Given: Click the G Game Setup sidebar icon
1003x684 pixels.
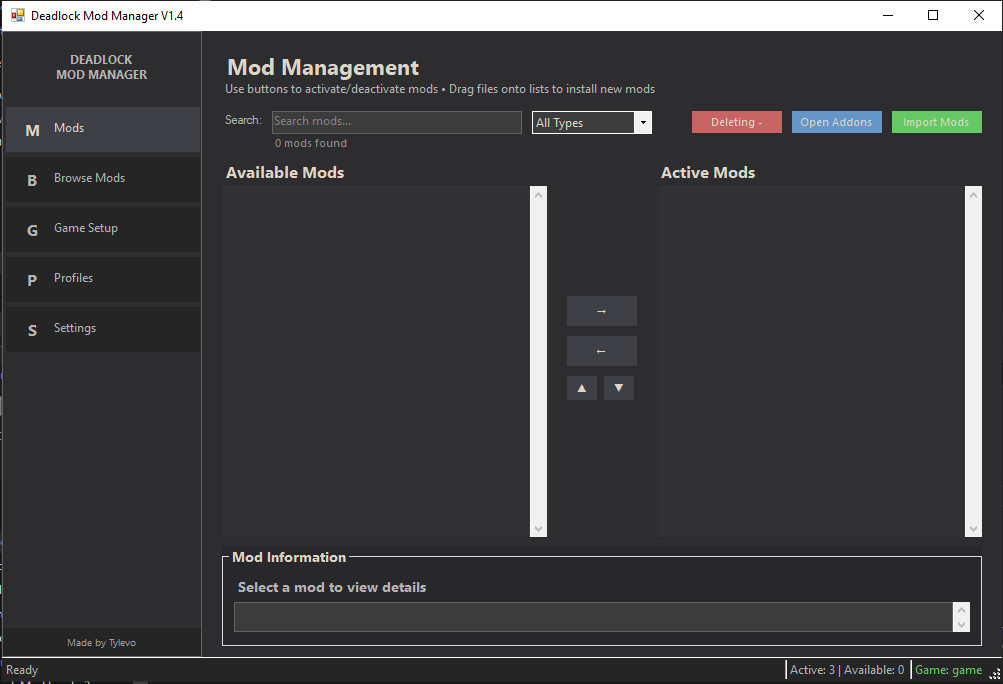Looking at the screenshot, I should [31, 228].
